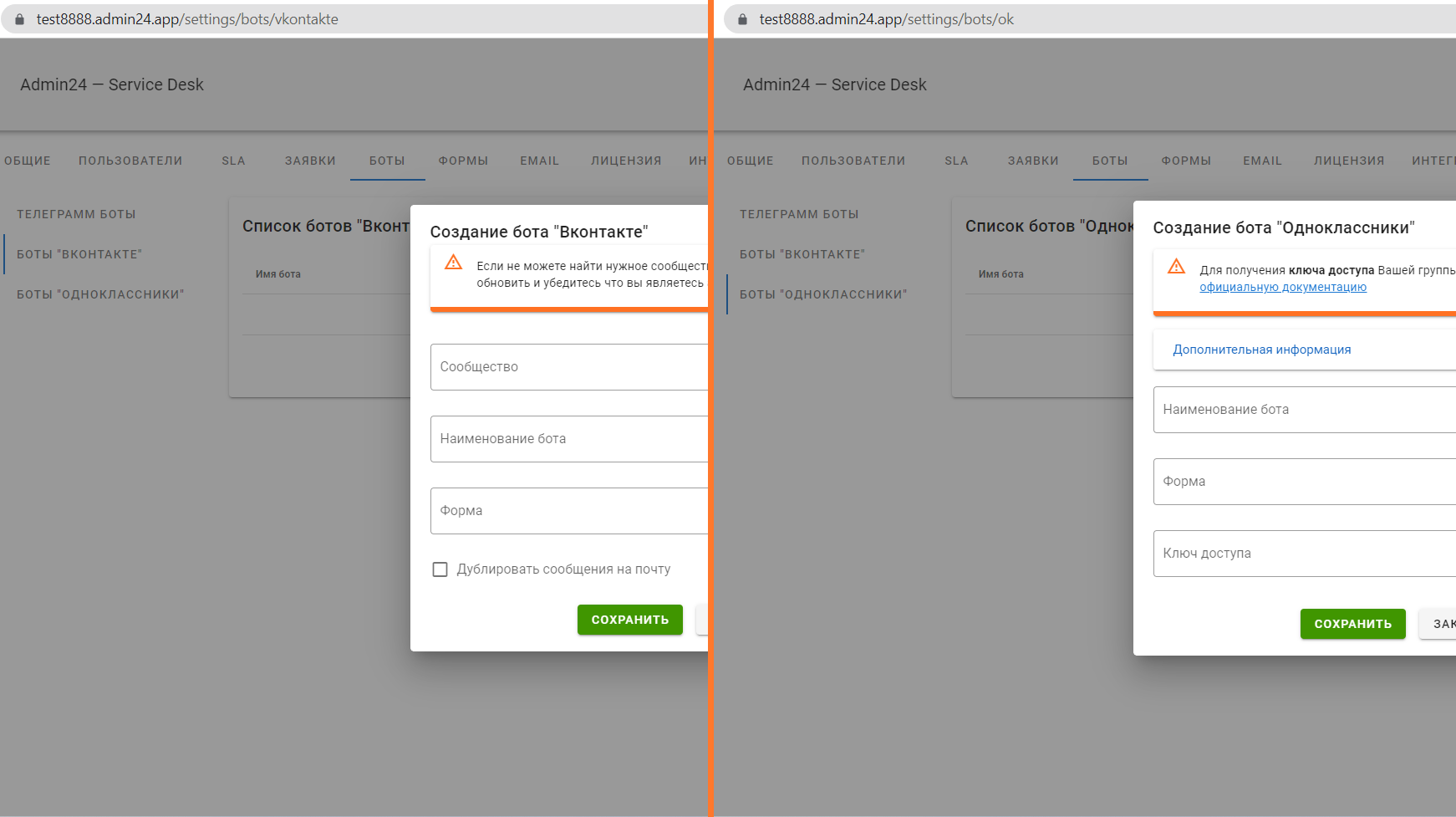Open the официальную документацию link
The image size is (1456, 817).
(1283, 288)
